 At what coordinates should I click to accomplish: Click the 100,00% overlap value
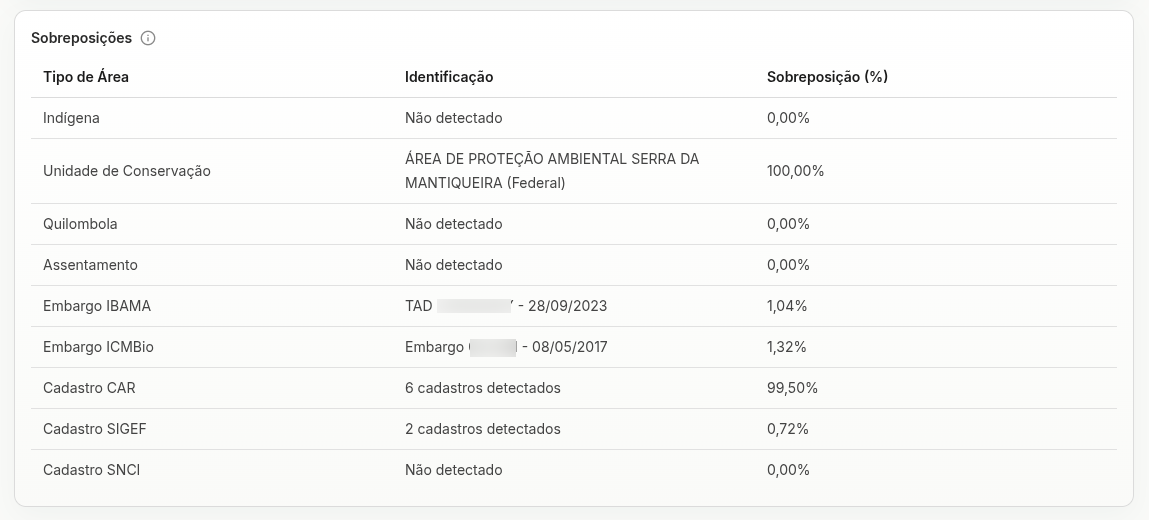point(795,171)
